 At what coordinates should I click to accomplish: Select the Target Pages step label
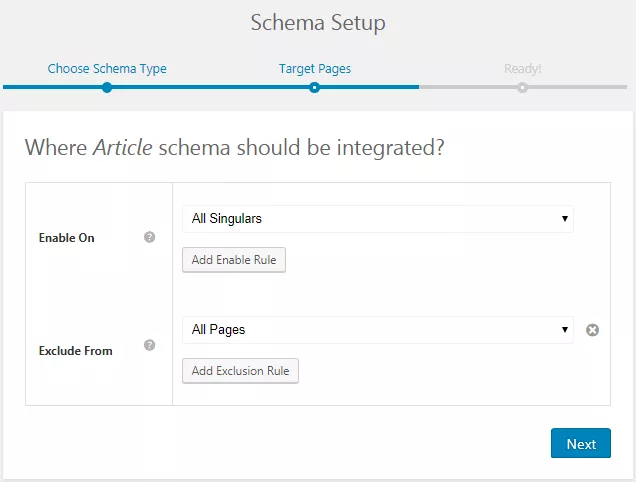point(314,69)
